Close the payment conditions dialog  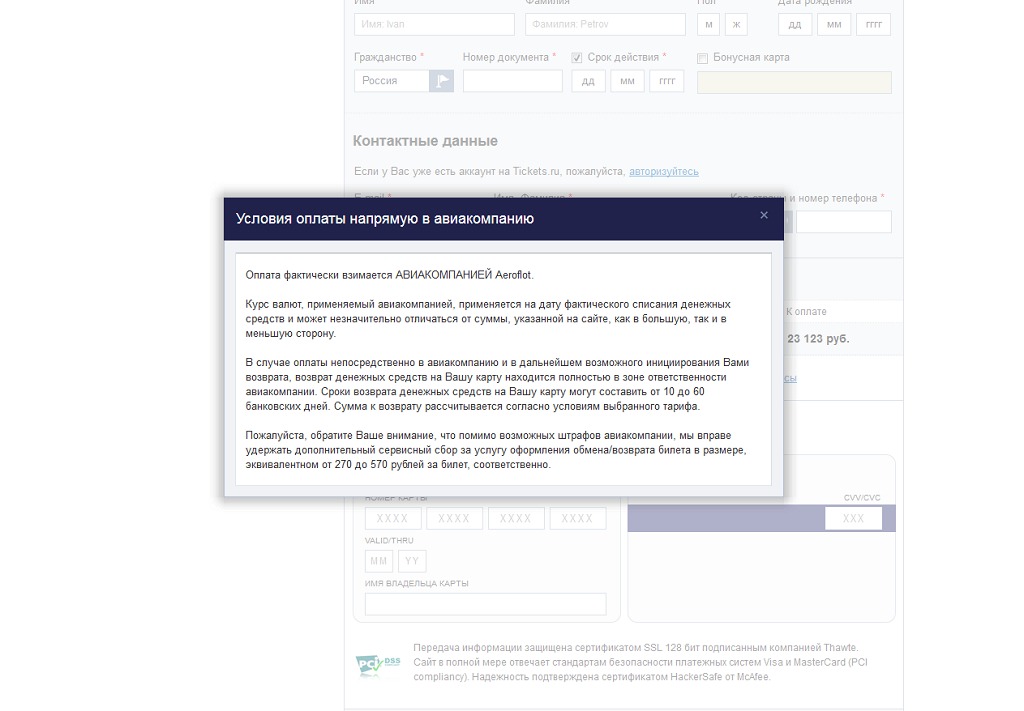[764, 216]
